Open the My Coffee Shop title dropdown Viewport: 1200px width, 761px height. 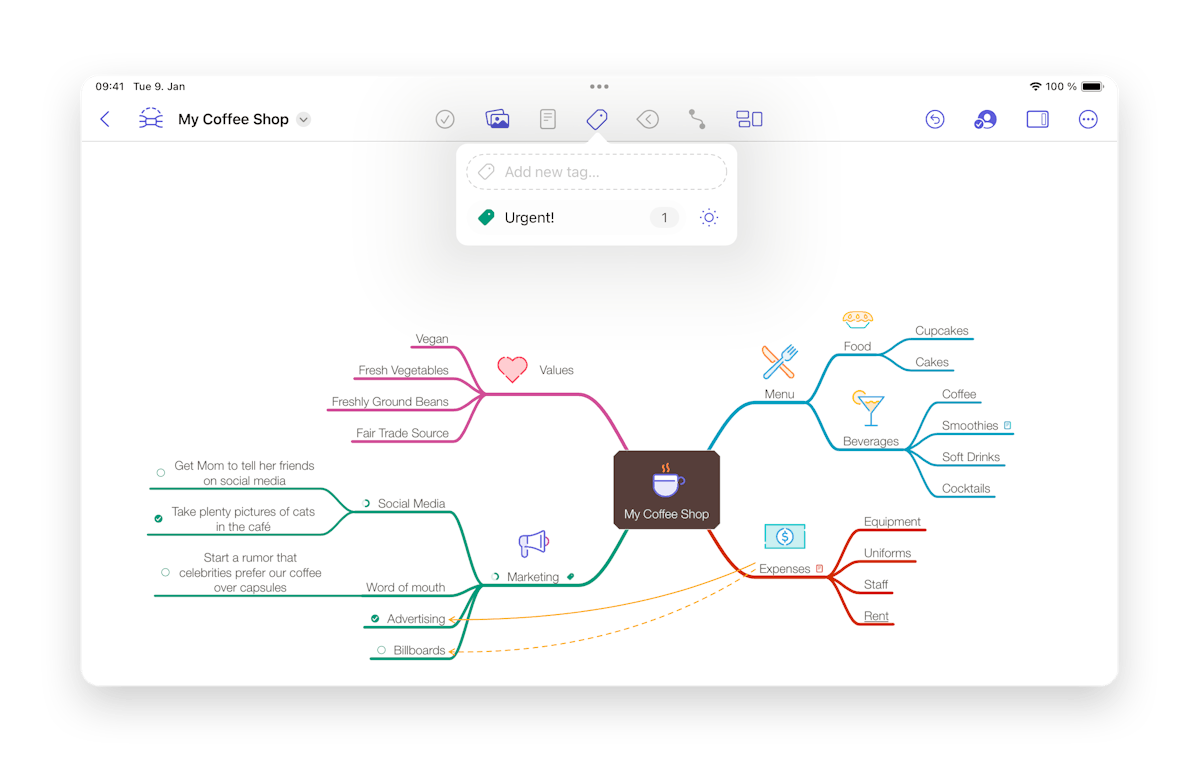303,119
